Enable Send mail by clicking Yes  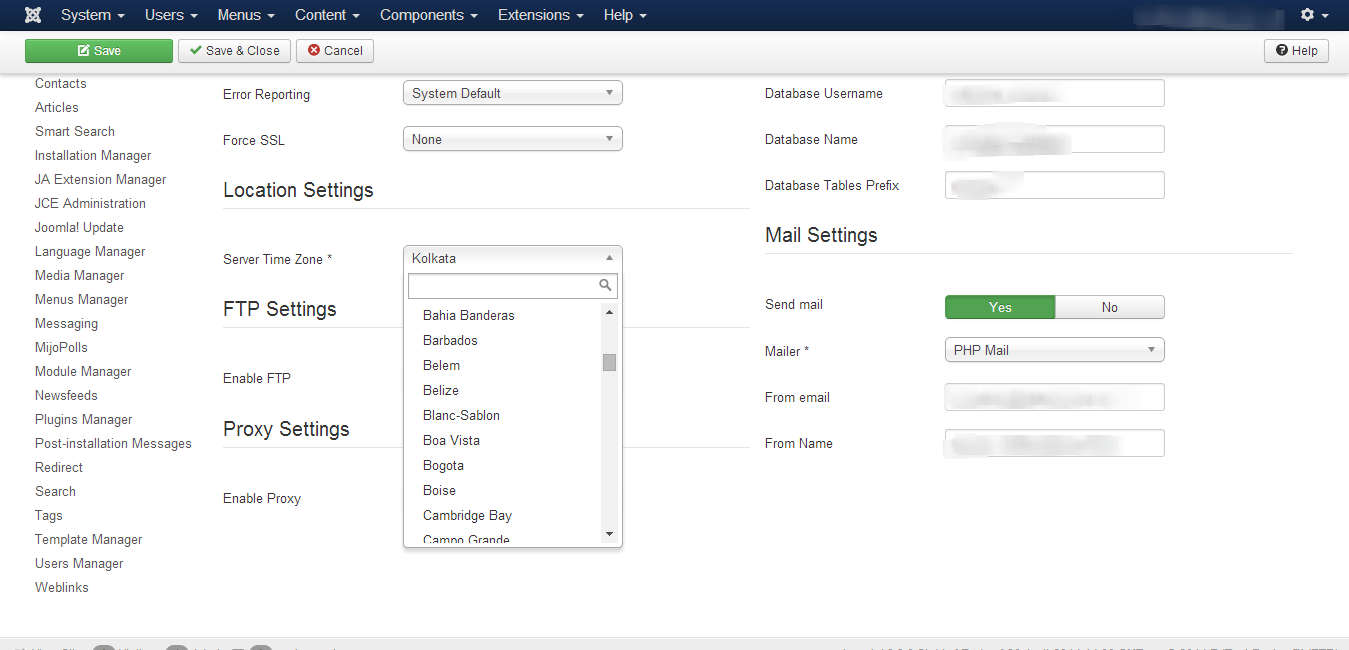tap(999, 307)
